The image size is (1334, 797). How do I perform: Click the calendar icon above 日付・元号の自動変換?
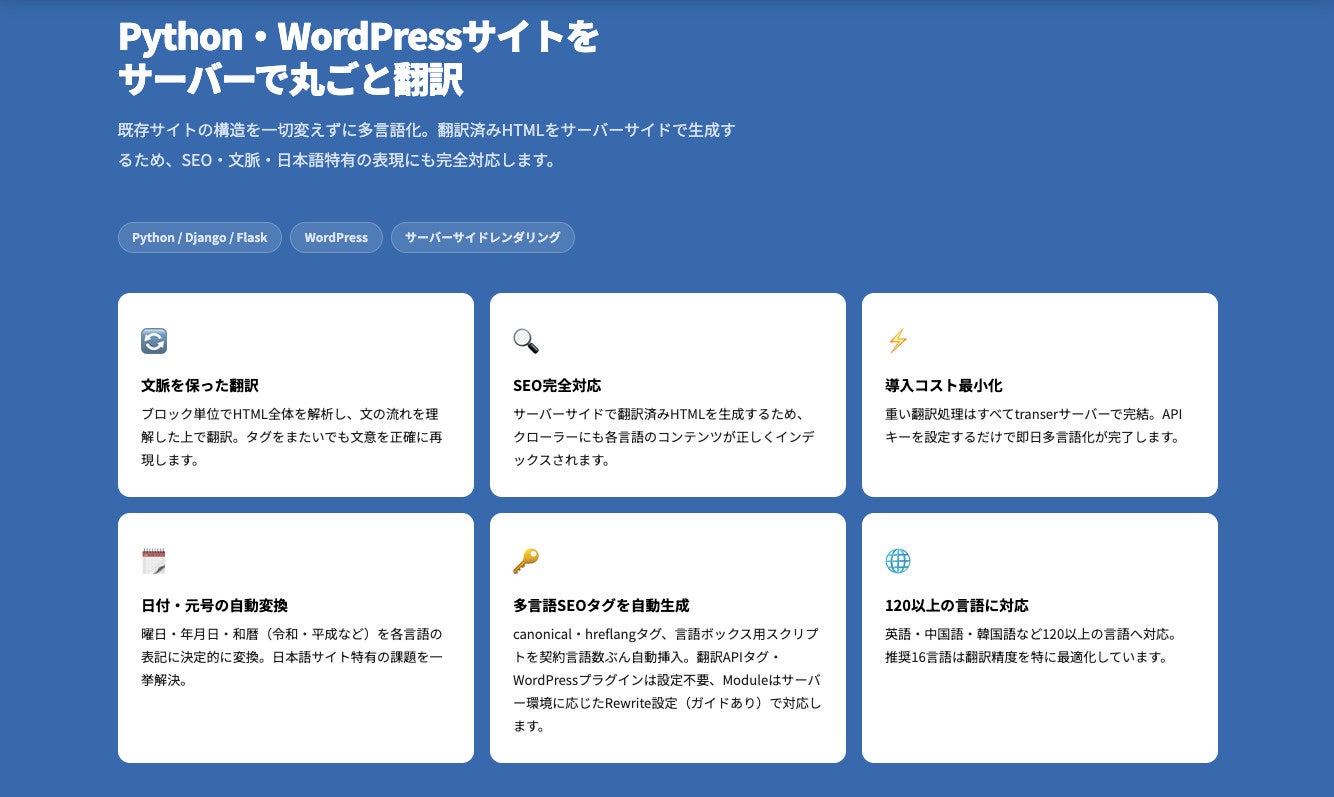[154, 561]
